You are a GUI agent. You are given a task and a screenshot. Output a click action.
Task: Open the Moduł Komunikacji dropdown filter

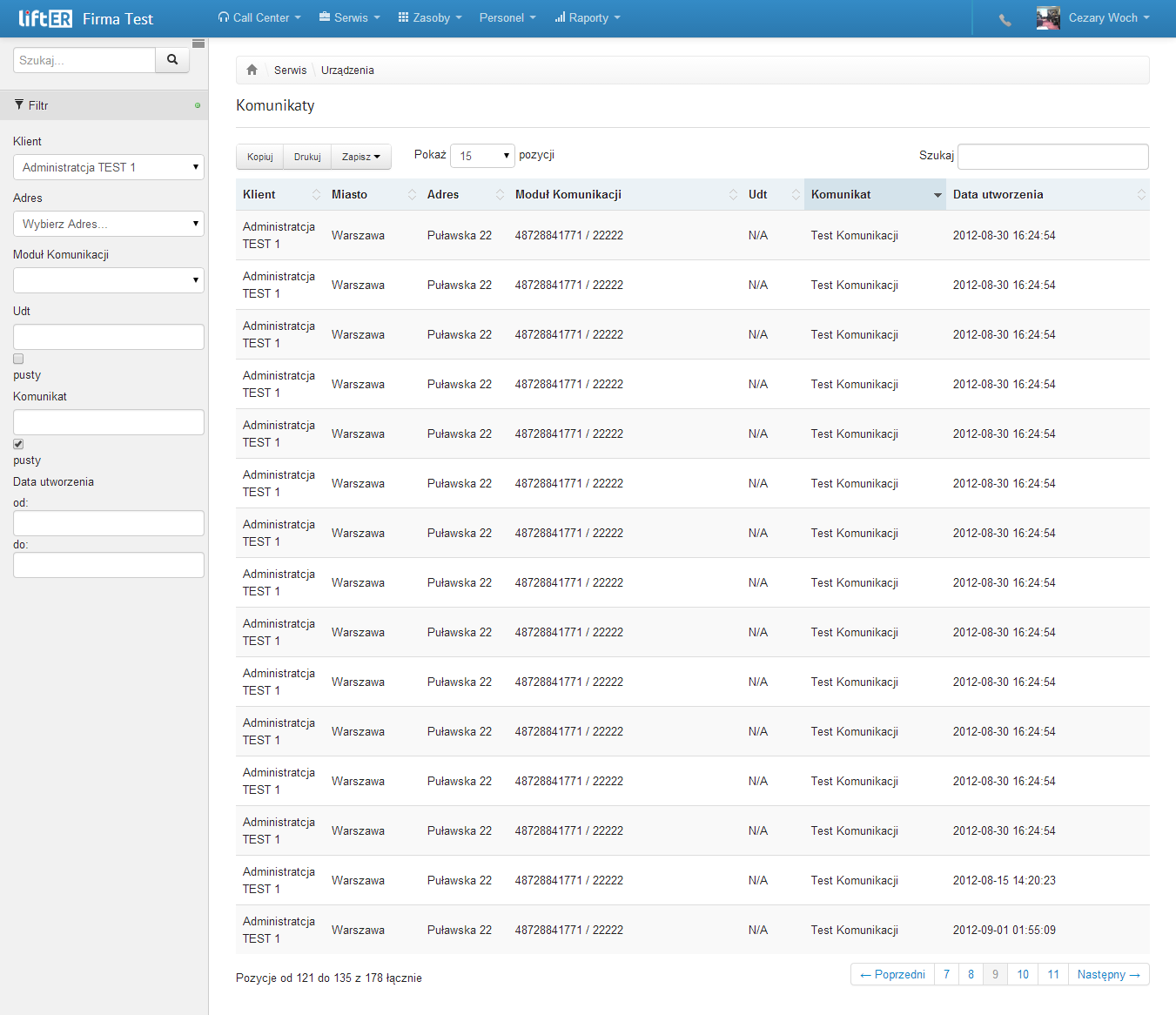coord(109,280)
